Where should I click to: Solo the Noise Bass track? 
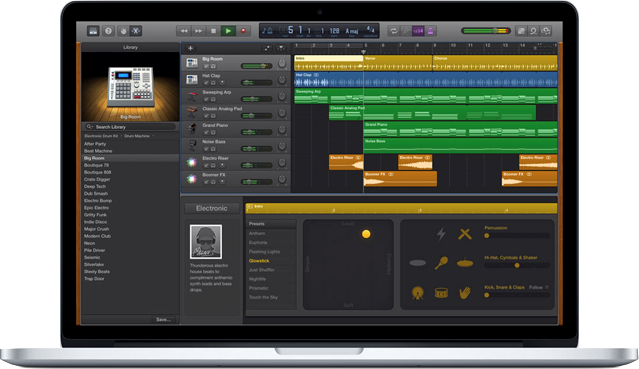click(x=213, y=149)
